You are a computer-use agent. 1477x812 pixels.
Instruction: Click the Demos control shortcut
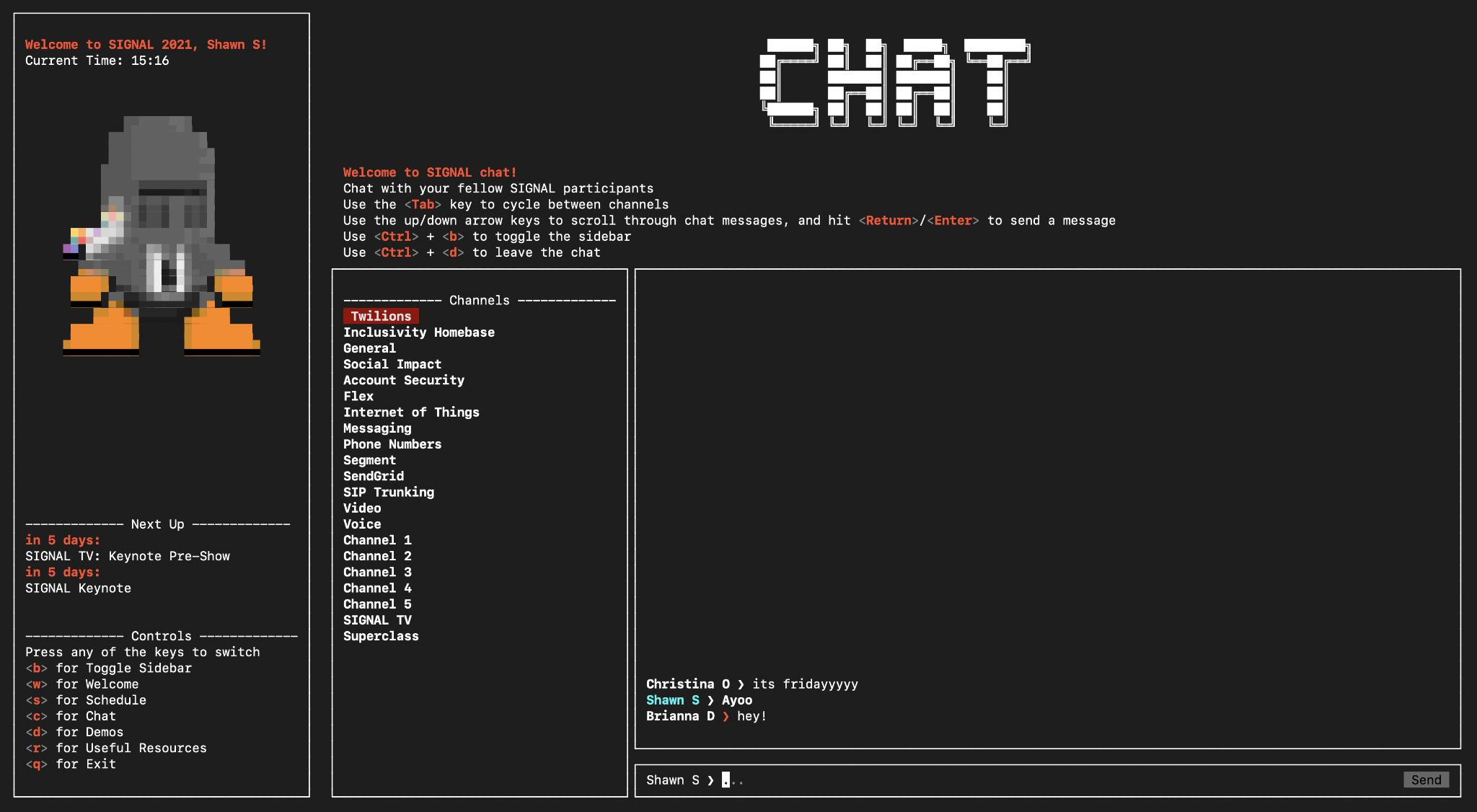74,732
